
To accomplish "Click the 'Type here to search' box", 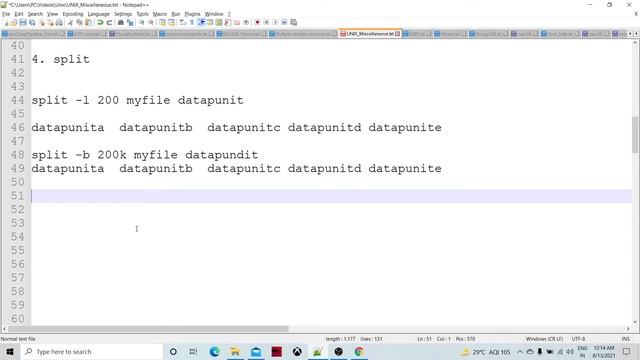I will 91,351.
